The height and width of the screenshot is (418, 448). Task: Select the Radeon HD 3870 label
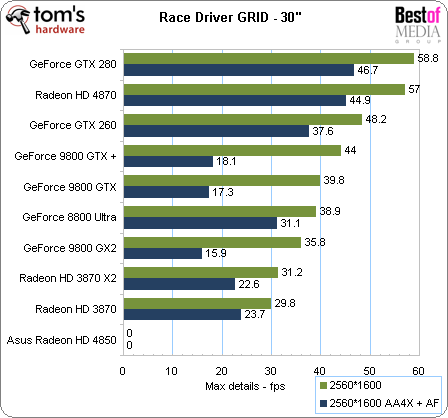coord(76,309)
